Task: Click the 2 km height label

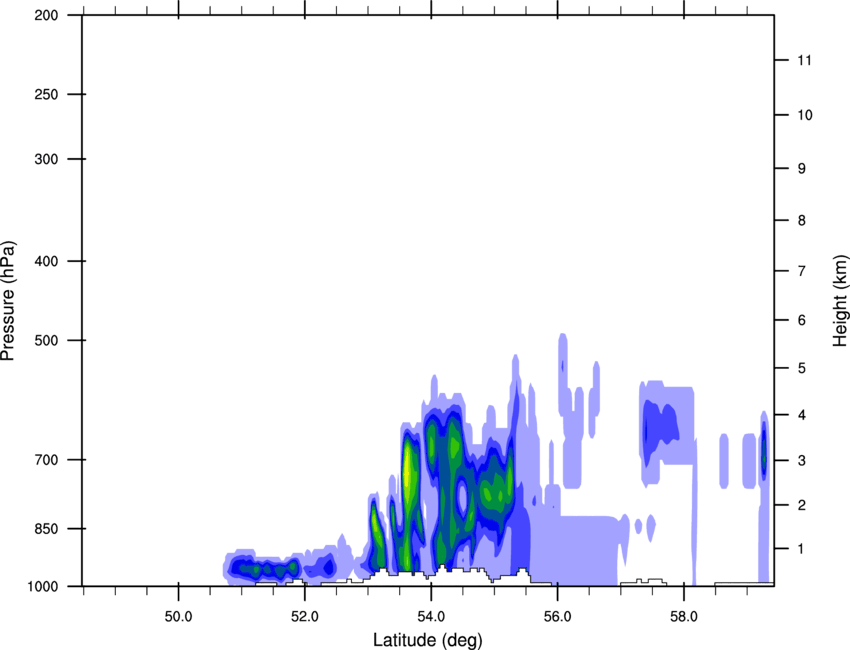Action: click(x=802, y=505)
